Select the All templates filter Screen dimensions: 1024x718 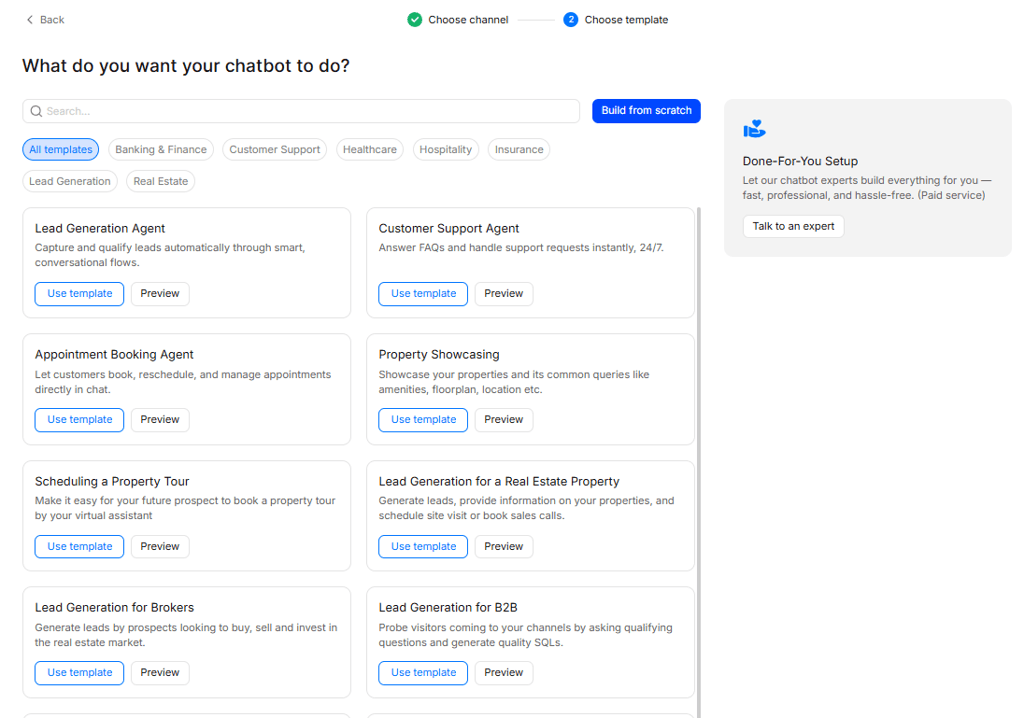[61, 150]
